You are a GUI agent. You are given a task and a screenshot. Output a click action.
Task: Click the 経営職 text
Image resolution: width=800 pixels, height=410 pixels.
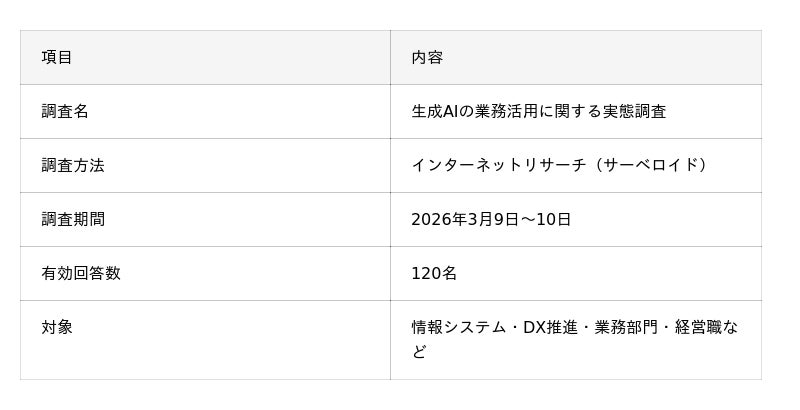click(698, 328)
